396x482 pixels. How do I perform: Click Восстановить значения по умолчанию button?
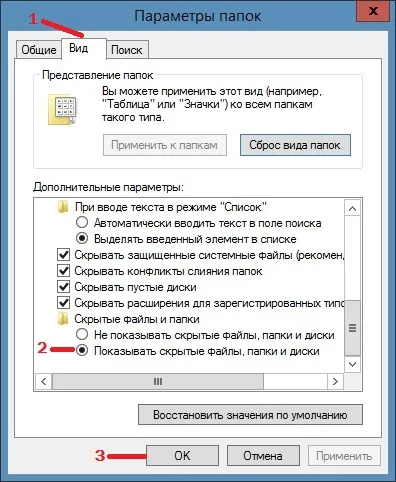point(250,415)
